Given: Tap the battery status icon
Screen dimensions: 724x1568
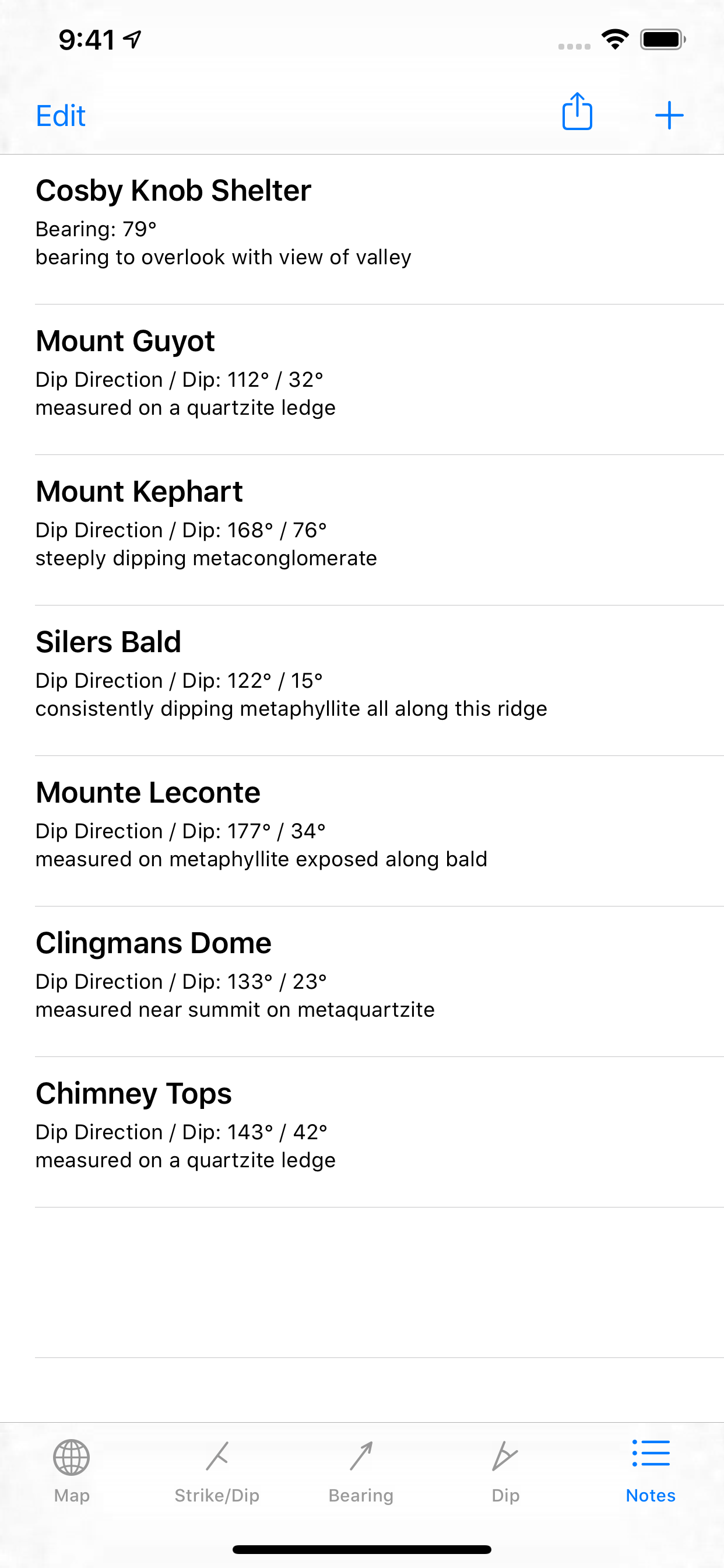Looking at the screenshot, I should tap(663, 40).
